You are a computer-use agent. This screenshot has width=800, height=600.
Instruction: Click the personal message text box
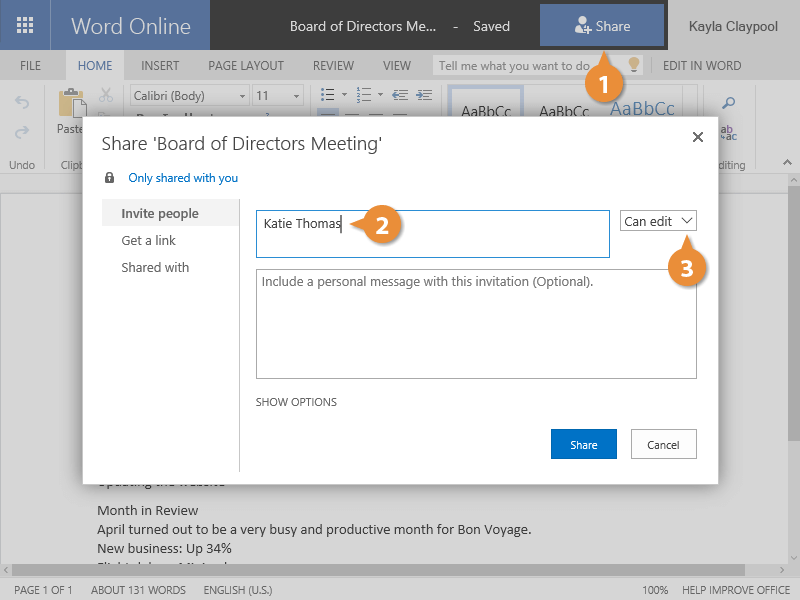click(476, 323)
